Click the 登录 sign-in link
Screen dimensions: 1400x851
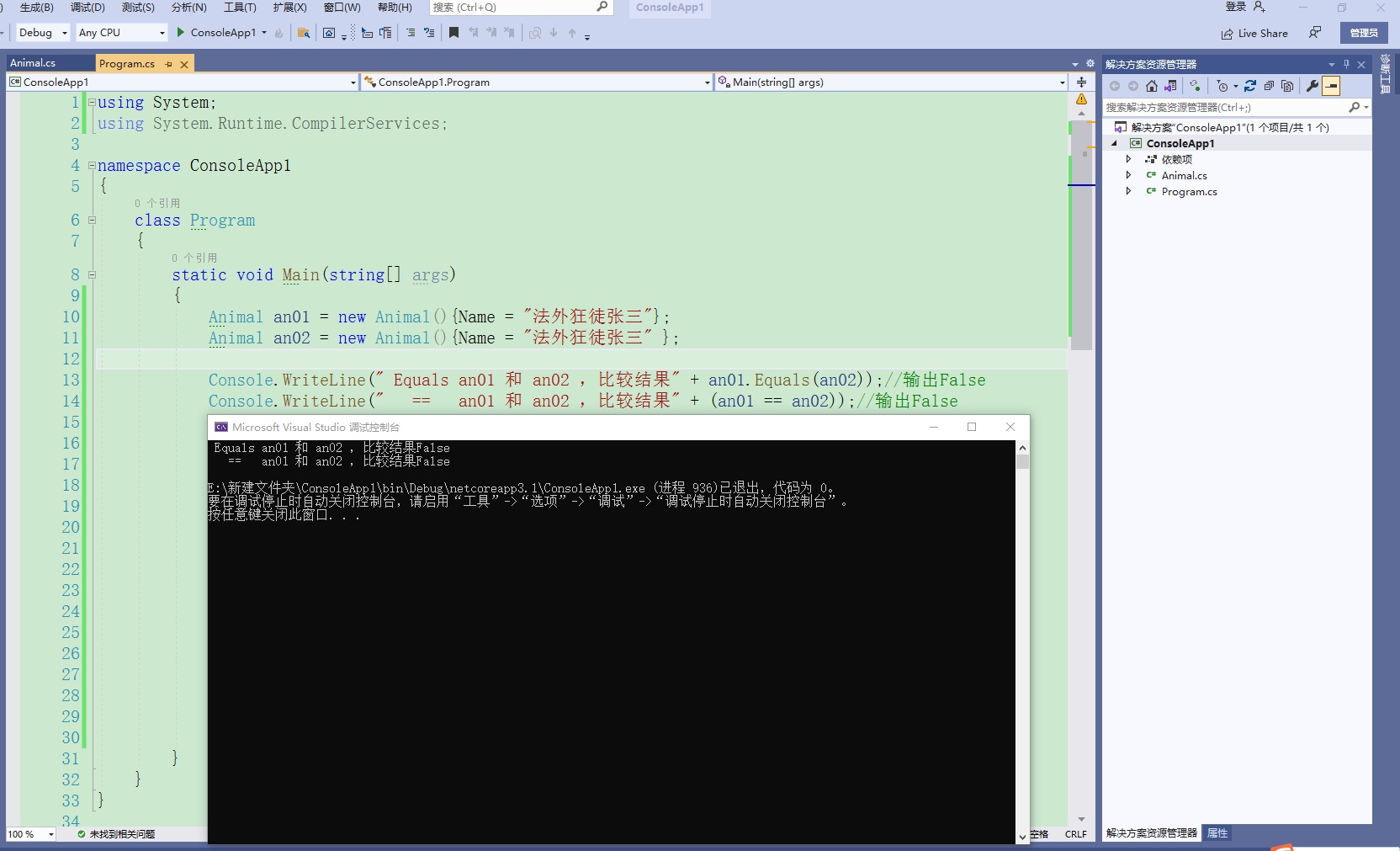pyautogui.click(x=1235, y=7)
